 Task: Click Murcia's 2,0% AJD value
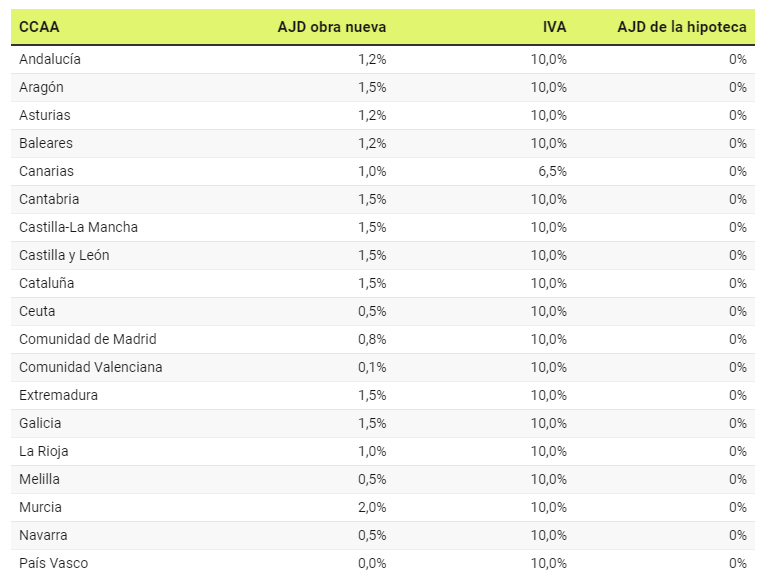pyautogui.click(x=372, y=508)
